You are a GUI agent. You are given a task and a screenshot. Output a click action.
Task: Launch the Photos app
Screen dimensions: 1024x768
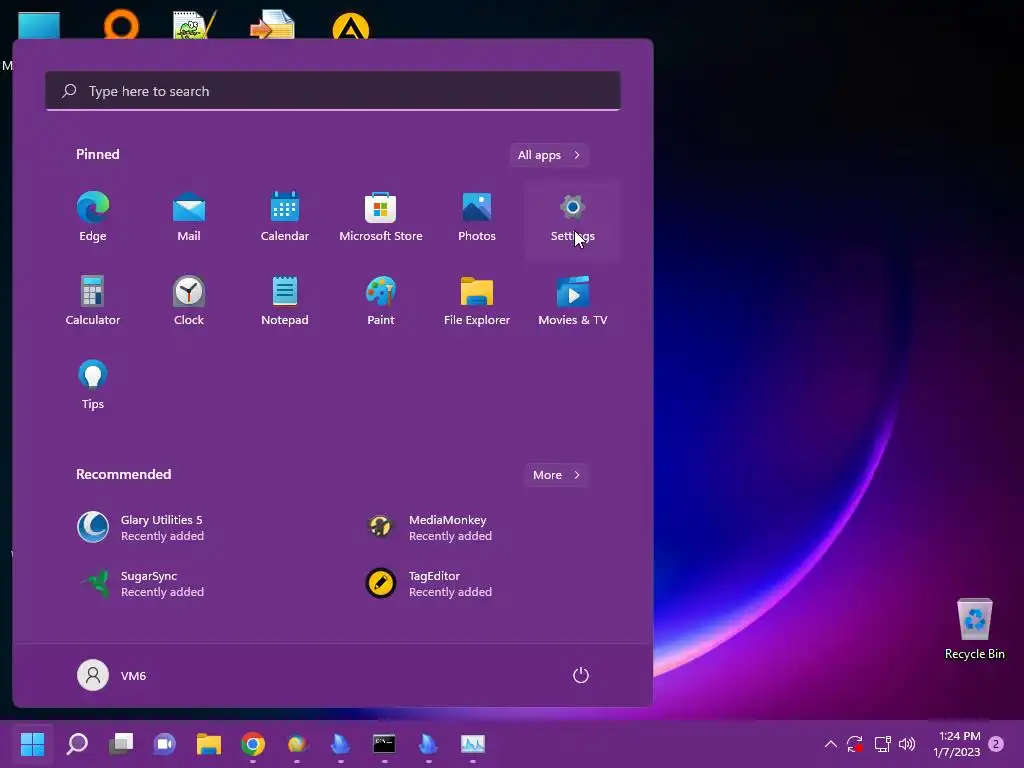(477, 218)
